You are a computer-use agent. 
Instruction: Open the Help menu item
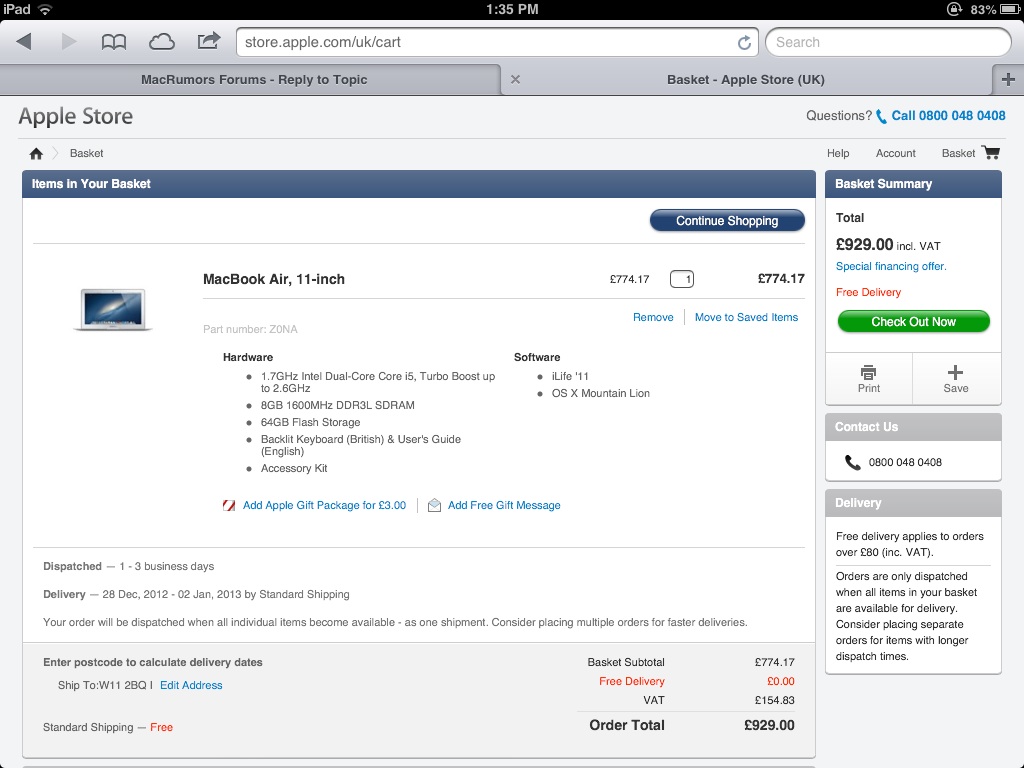coord(838,153)
